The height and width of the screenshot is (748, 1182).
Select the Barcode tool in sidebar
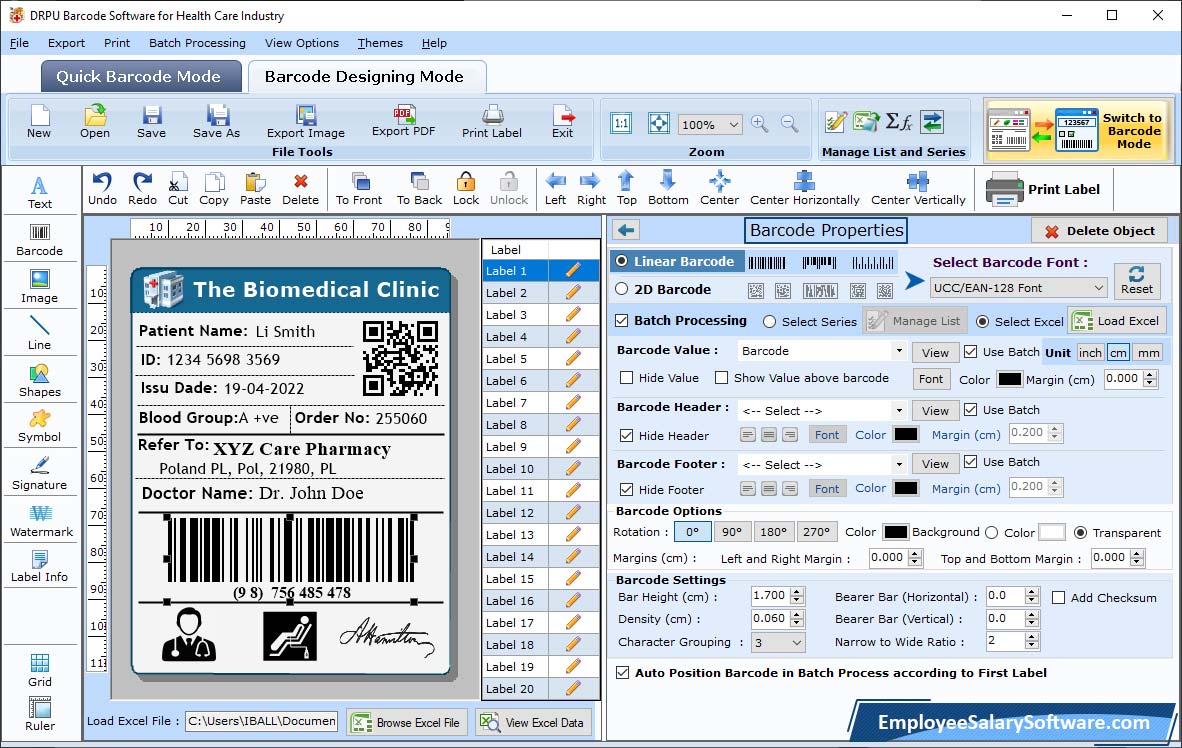point(40,240)
